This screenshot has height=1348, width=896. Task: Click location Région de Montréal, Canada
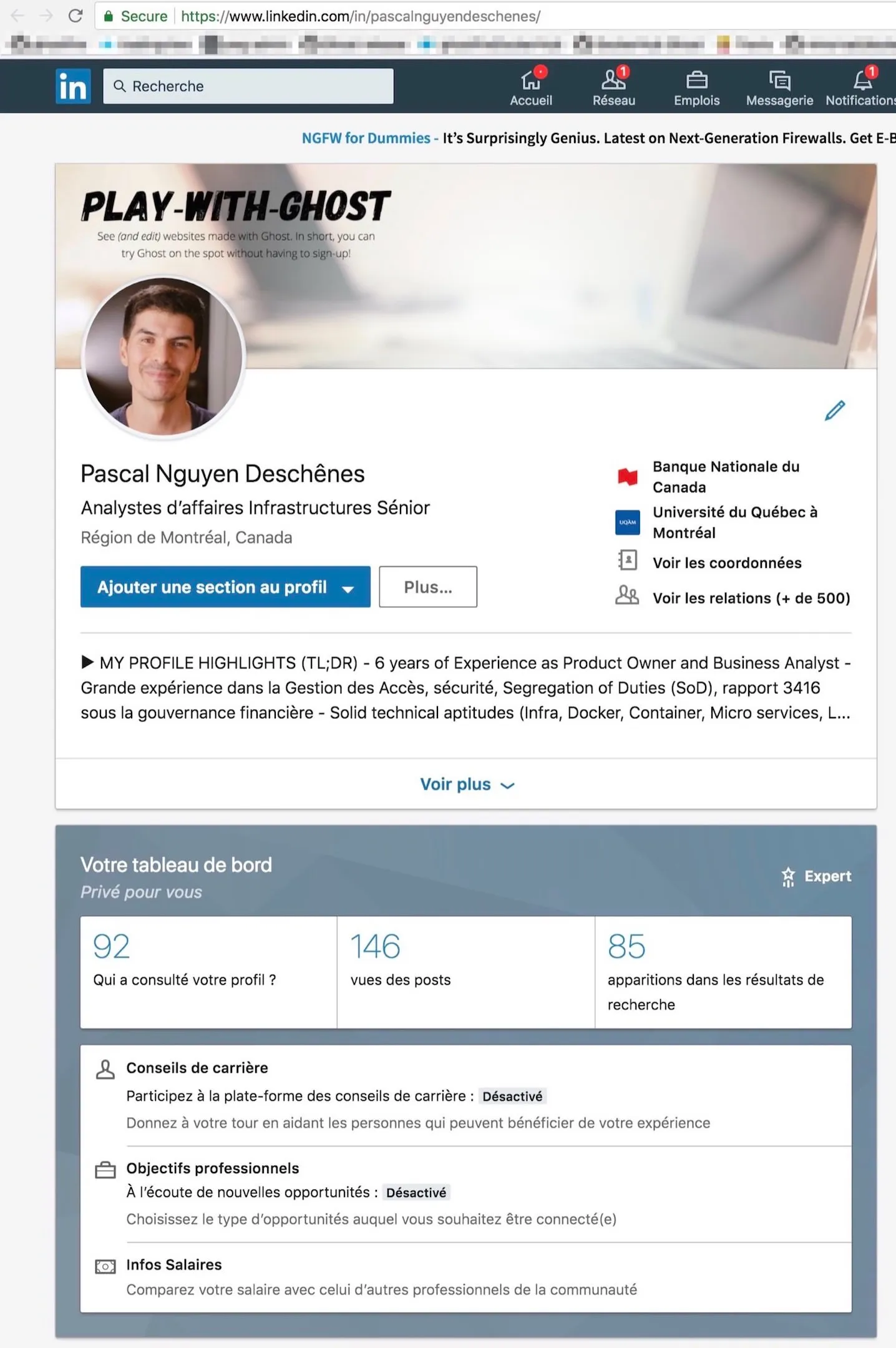(187, 537)
